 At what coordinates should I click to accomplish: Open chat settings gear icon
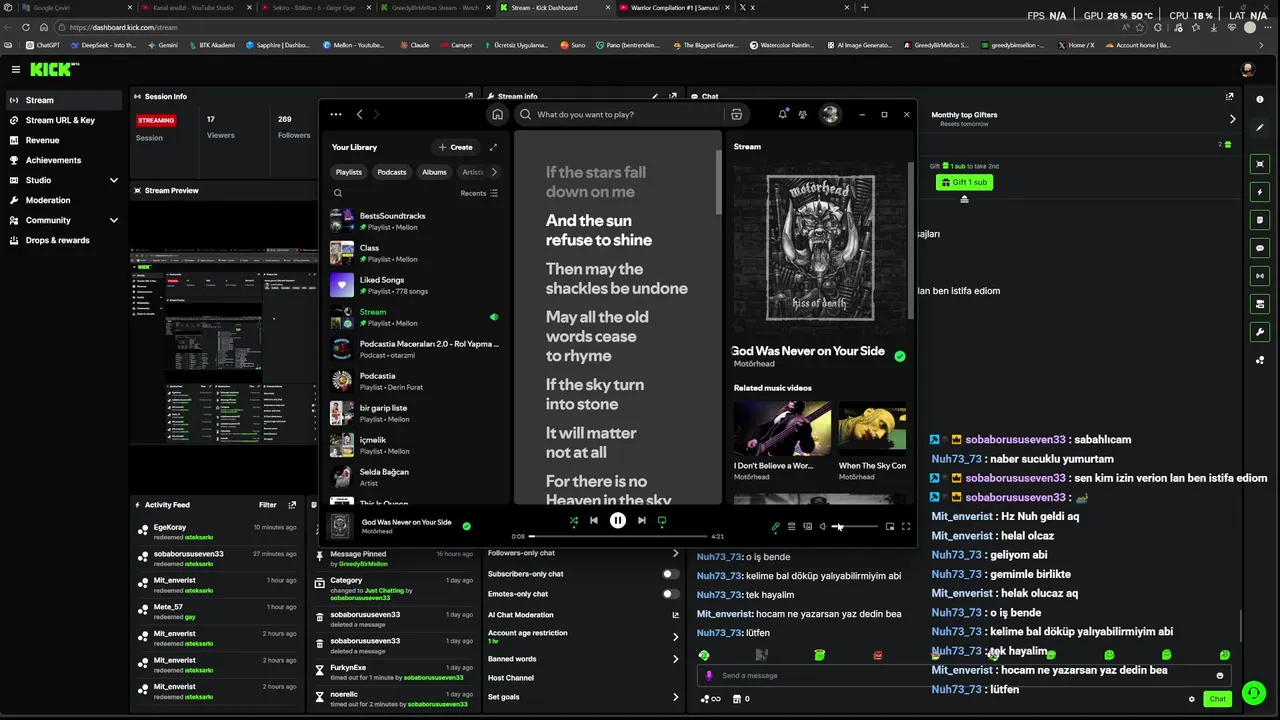tap(1192, 699)
